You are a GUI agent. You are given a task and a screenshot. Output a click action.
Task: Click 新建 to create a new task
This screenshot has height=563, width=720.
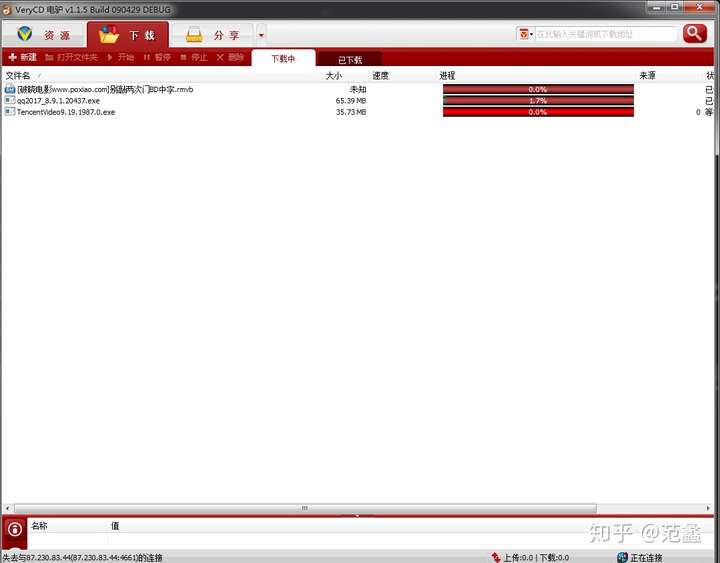[x=22, y=57]
